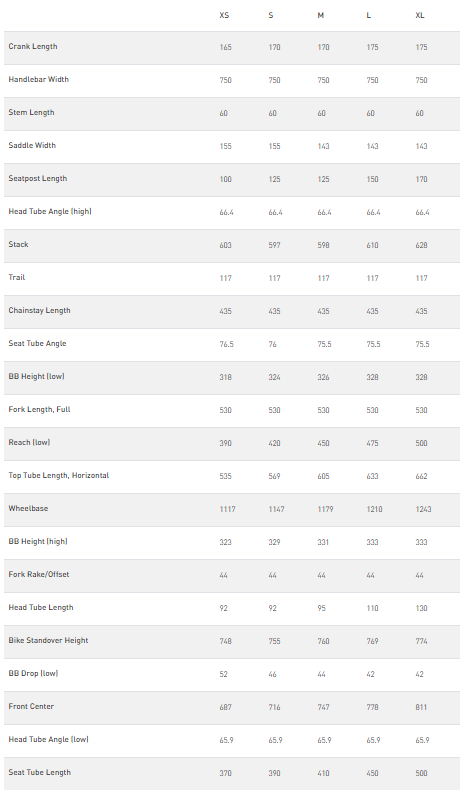The height and width of the screenshot is (792, 467).
Task: Select the Seatpost Length row label
Action: click(37, 178)
